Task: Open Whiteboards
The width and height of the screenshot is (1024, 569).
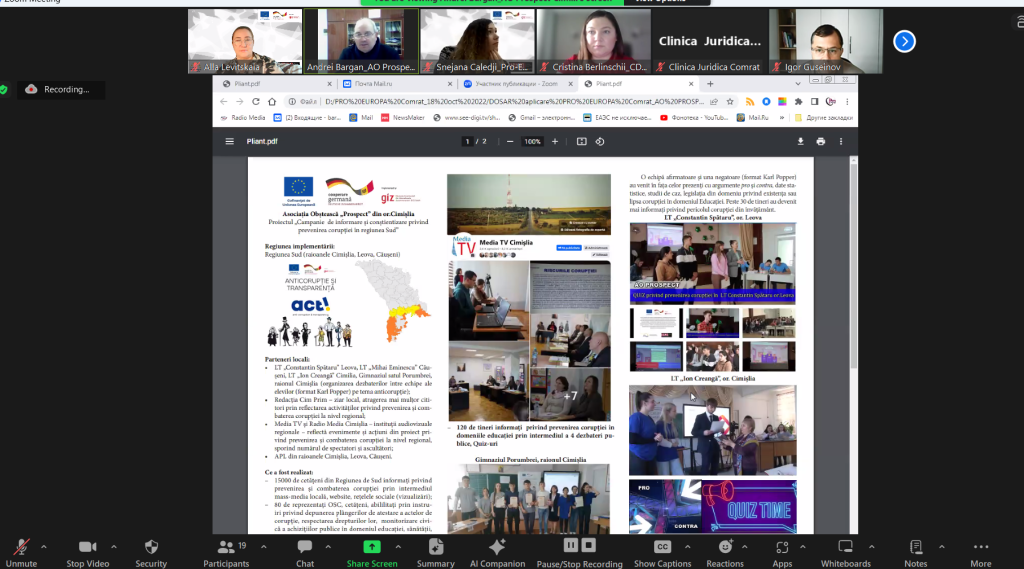Action: point(846,553)
